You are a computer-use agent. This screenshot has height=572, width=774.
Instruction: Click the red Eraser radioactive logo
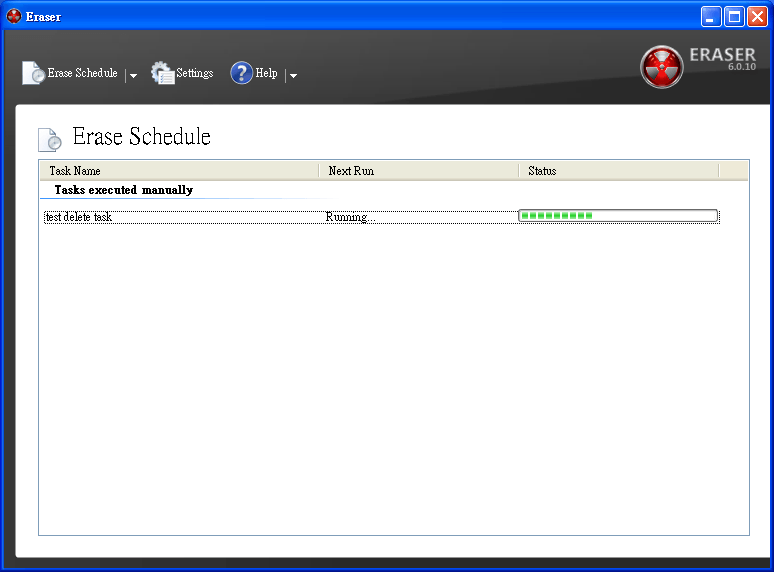[x=661, y=67]
